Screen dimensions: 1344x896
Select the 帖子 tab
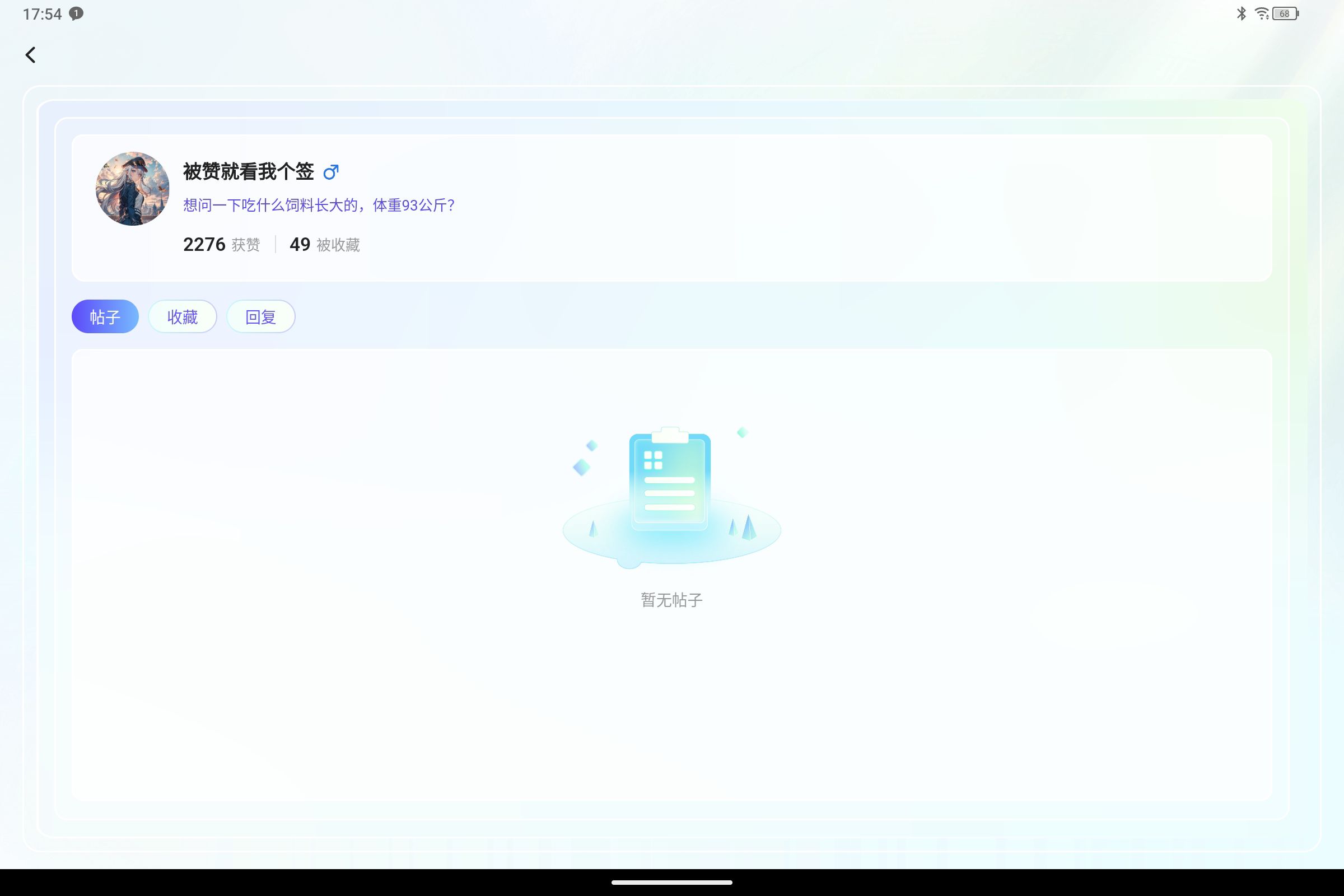tap(105, 316)
